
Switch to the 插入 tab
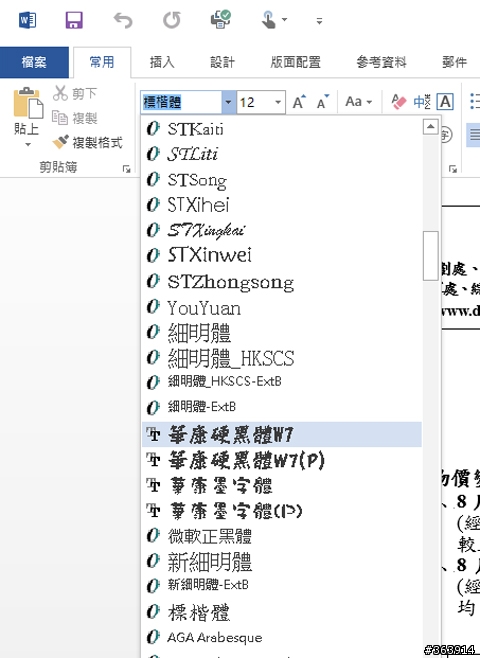point(162,62)
